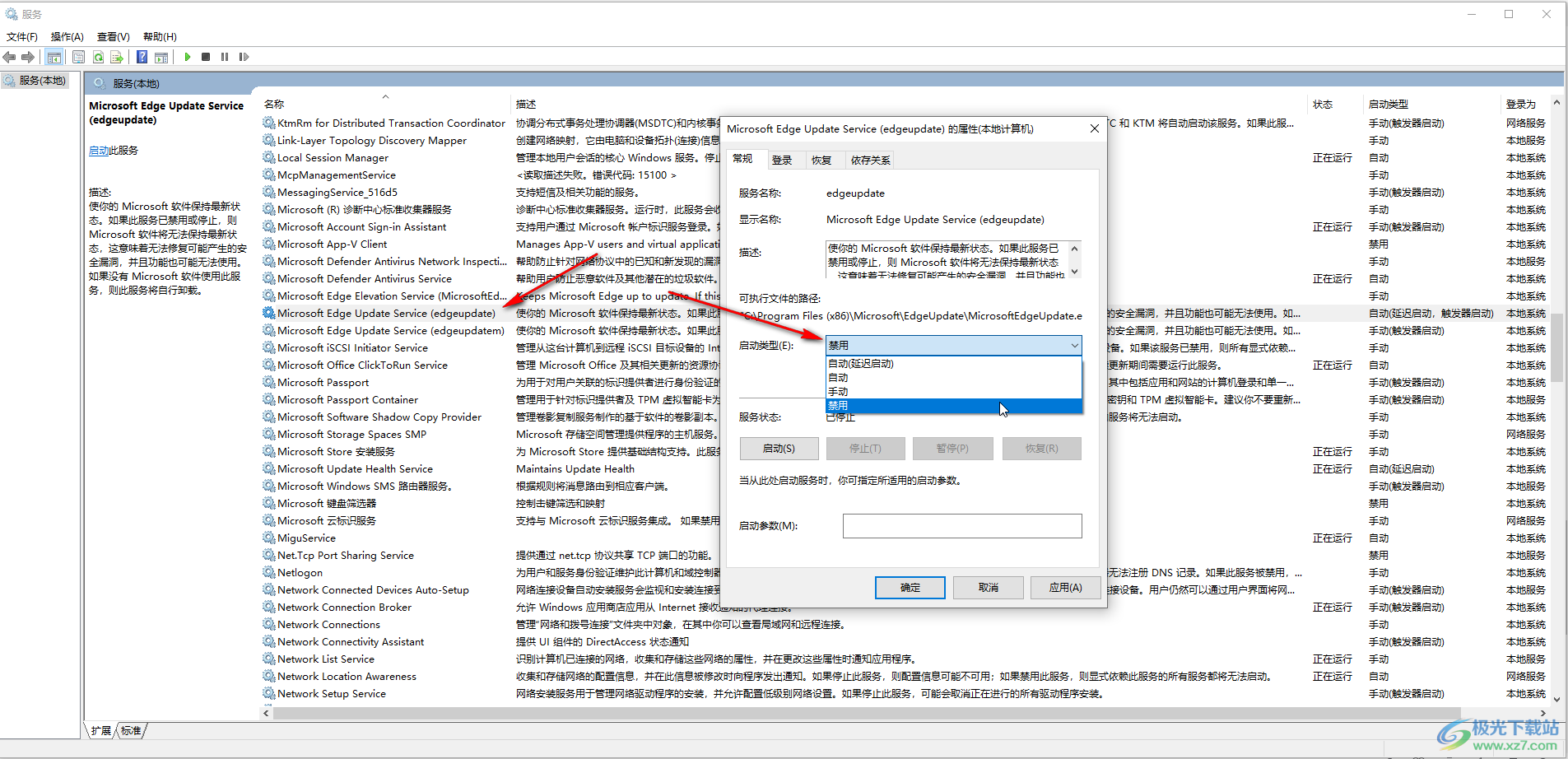
Task: Open the blue Help question mark icon
Action: 142,57
